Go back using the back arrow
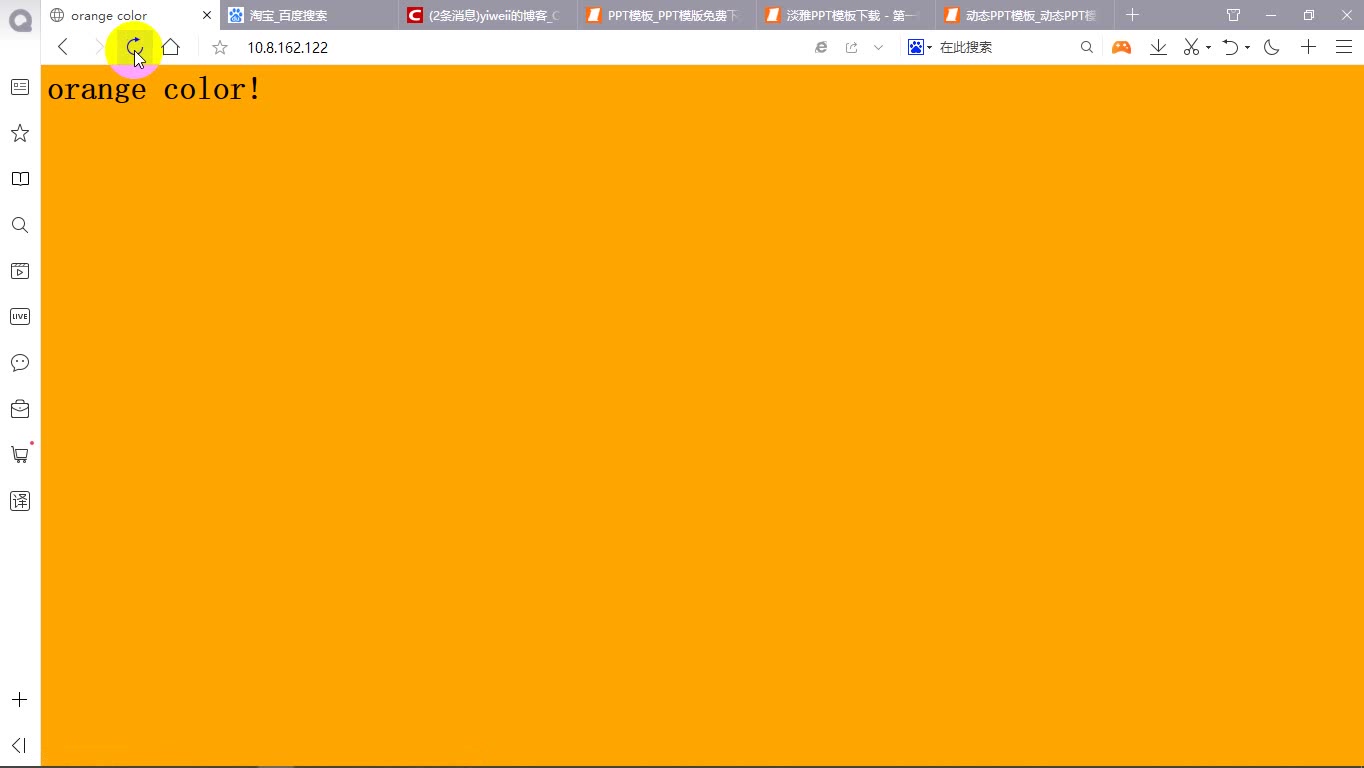The image size is (1364, 768). (63, 47)
